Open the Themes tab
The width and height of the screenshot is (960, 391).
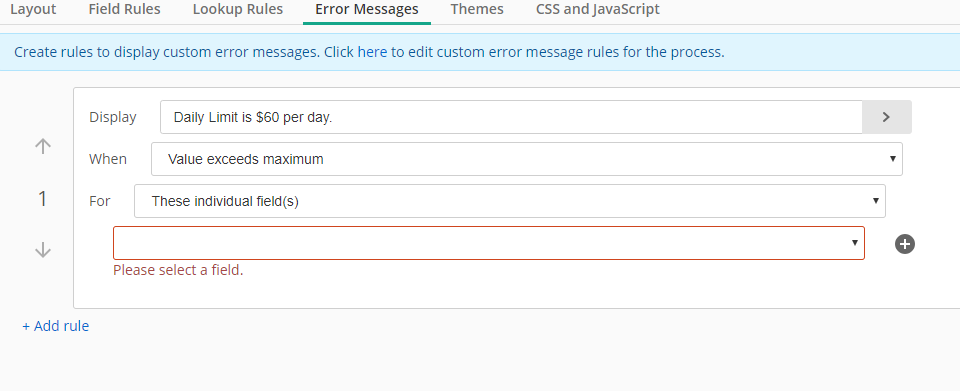click(477, 9)
